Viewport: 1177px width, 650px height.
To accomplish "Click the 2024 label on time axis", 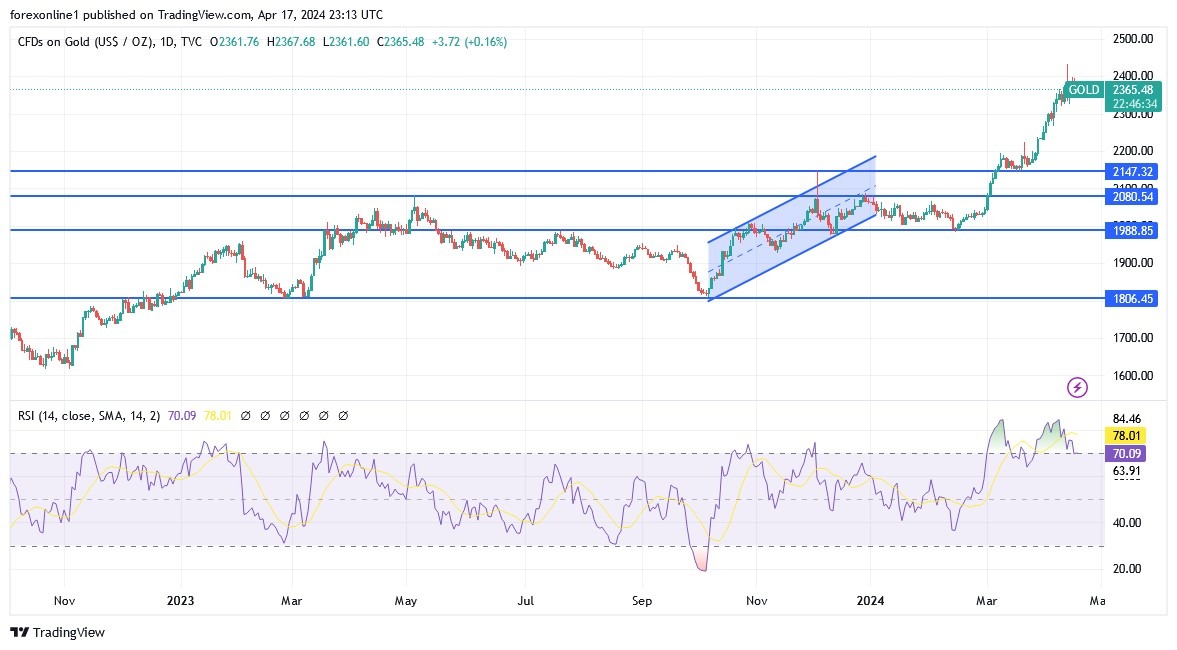I will coord(870,601).
